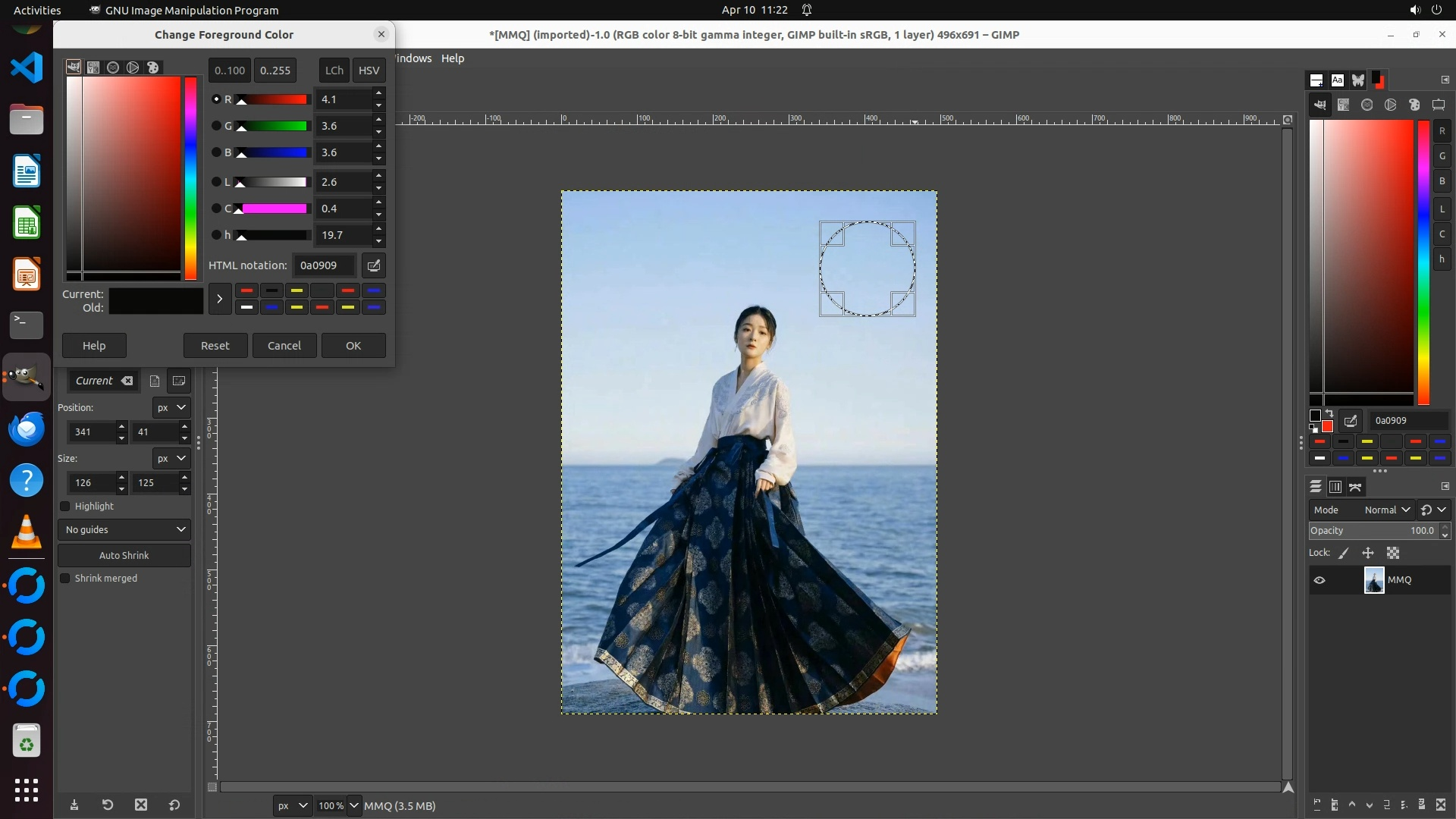Enable the Shrink merged checkbox

click(65, 579)
